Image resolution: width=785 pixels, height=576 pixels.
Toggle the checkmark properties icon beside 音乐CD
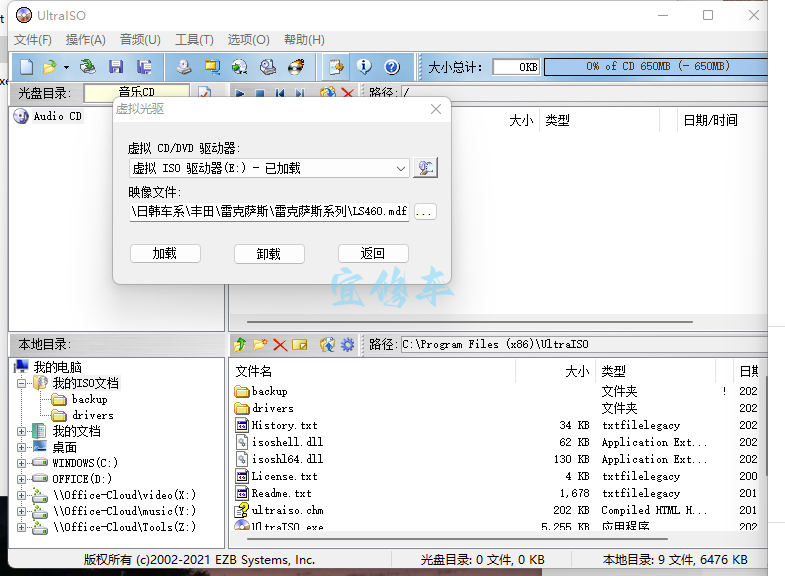(204, 93)
